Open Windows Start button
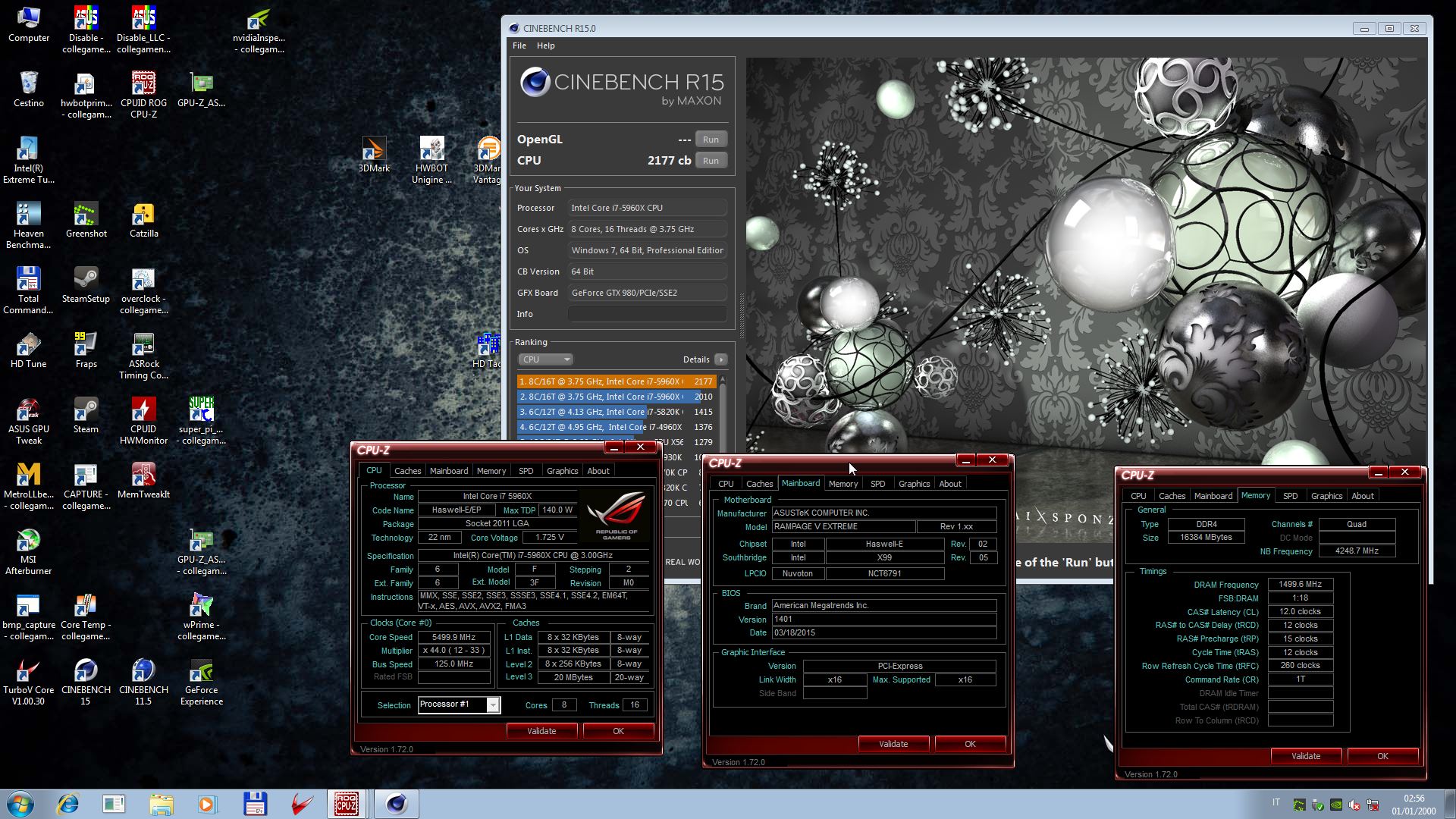Viewport: 1456px width, 819px height. pyautogui.click(x=20, y=804)
